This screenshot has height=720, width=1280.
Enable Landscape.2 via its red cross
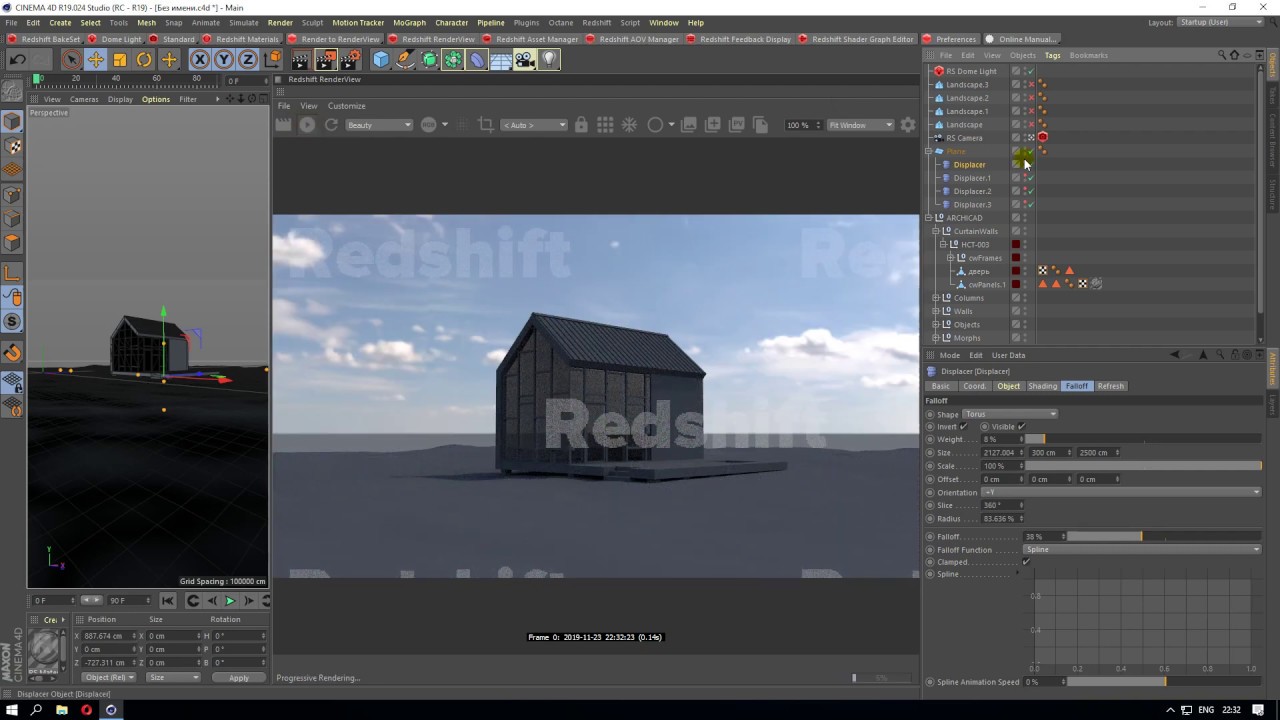pyautogui.click(x=1031, y=98)
